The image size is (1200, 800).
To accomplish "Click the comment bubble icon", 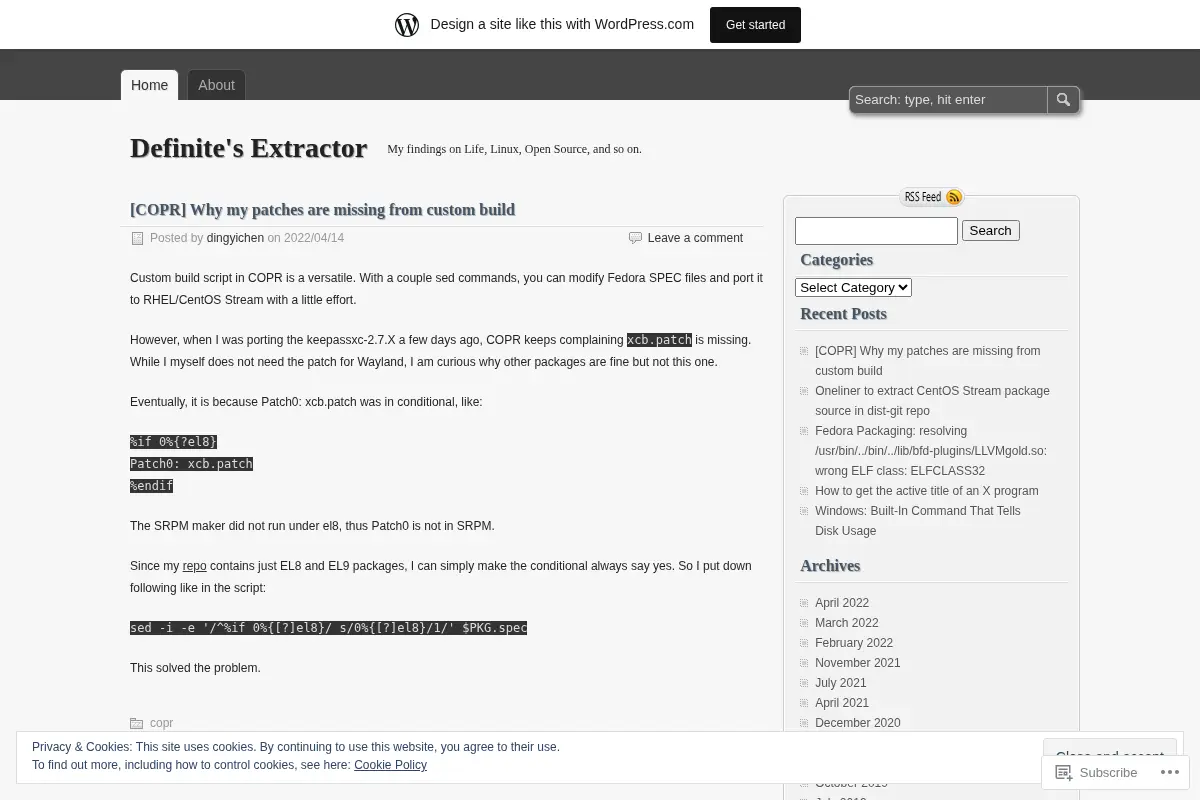I will (635, 238).
